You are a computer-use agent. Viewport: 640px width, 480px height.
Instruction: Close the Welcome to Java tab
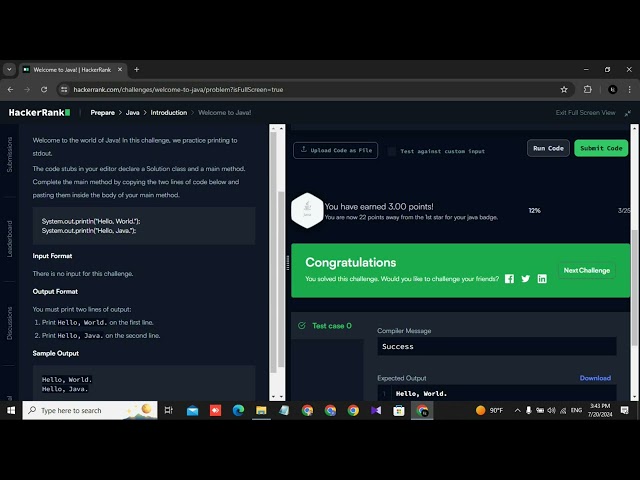click(x=120, y=70)
